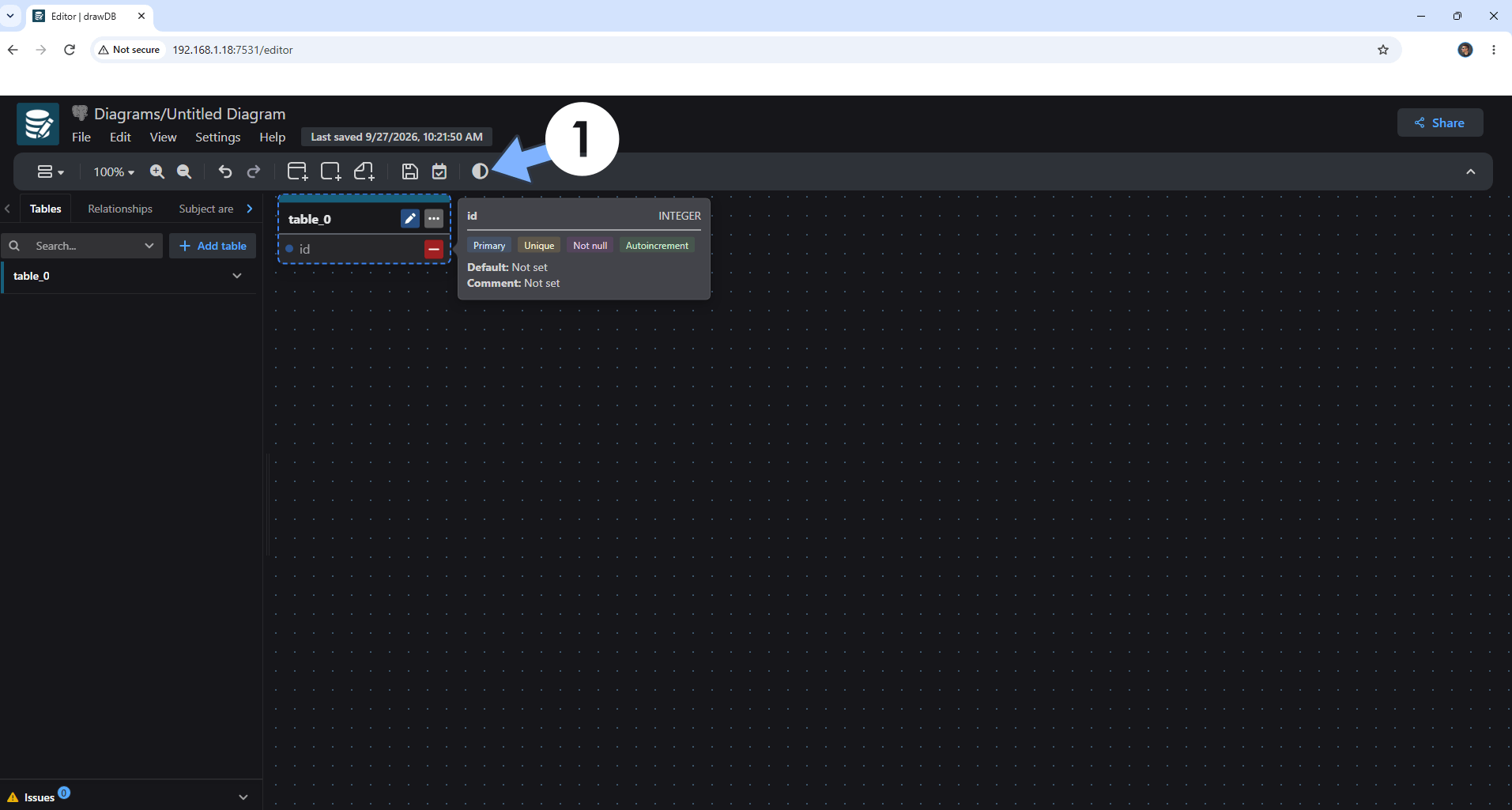The width and height of the screenshot is (1512, 810).
Task: Redo the last action
Action: click(x=254, y=171)
